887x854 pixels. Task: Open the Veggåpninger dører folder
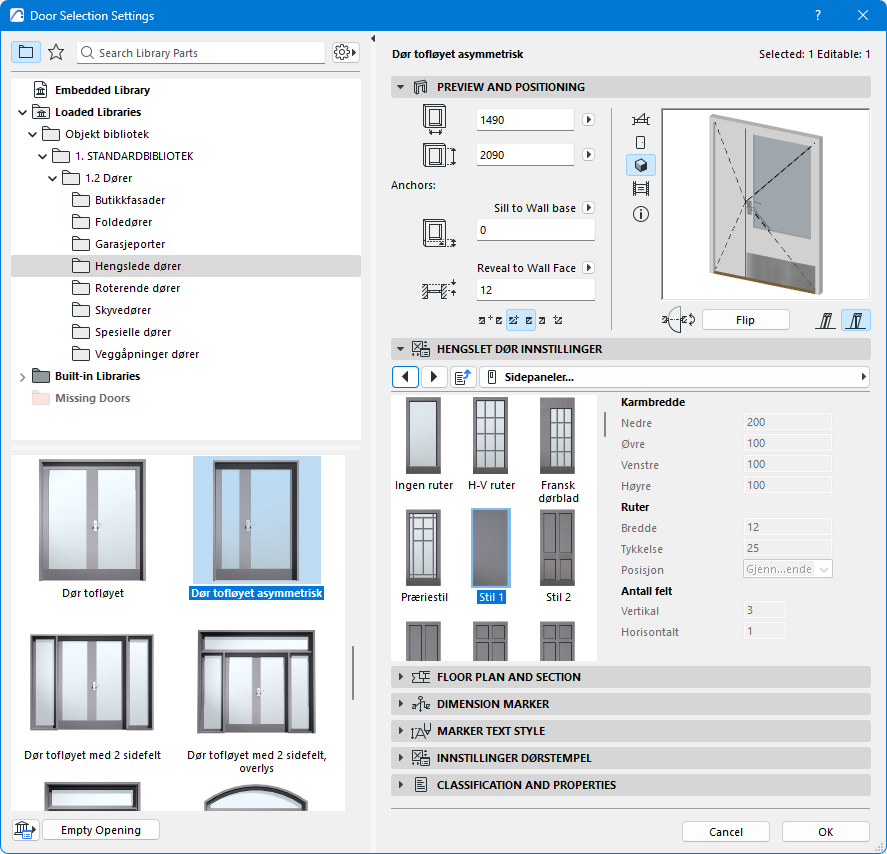[147, 355]
